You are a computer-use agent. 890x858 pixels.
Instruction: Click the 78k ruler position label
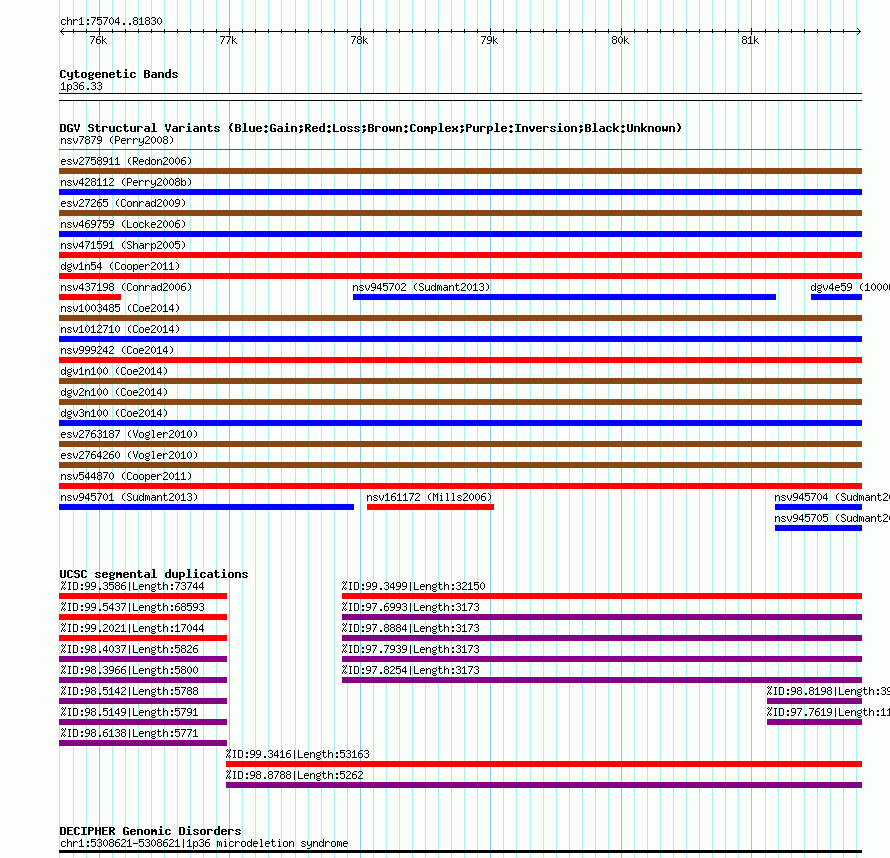[359, 40]
